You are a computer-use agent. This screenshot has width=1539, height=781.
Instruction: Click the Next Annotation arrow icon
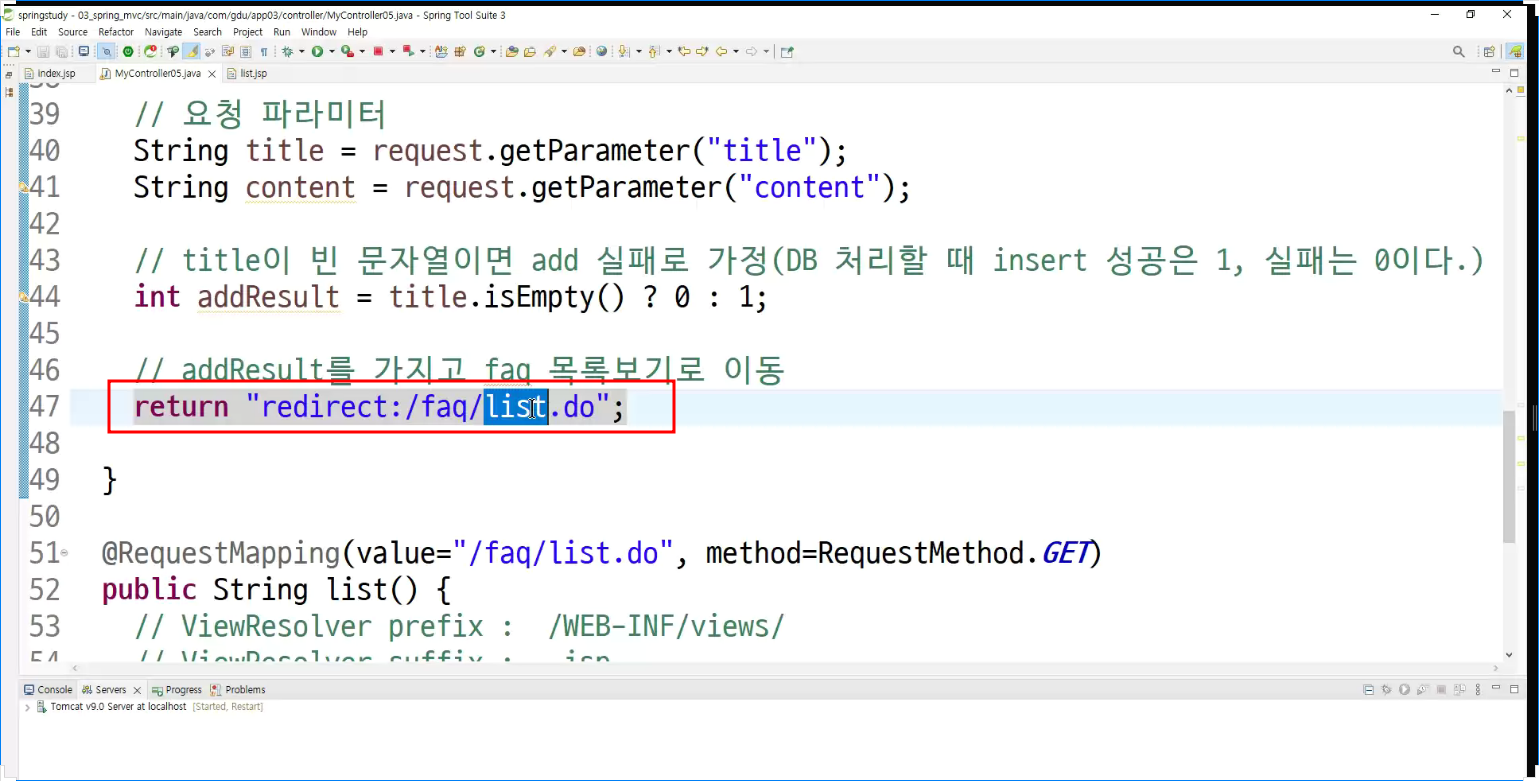624,51
